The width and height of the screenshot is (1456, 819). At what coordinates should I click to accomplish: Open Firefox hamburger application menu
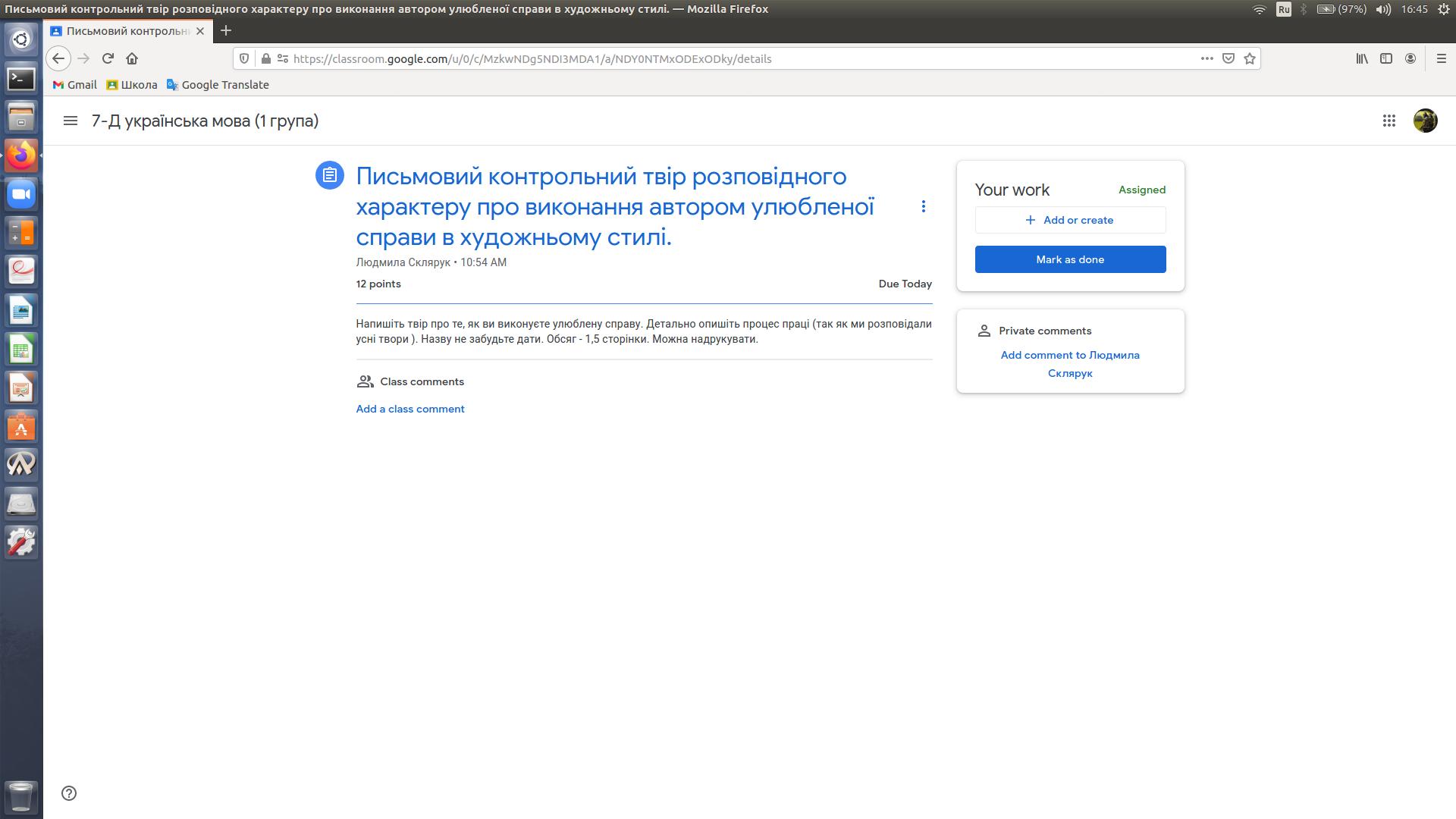tap(1441, 58)
